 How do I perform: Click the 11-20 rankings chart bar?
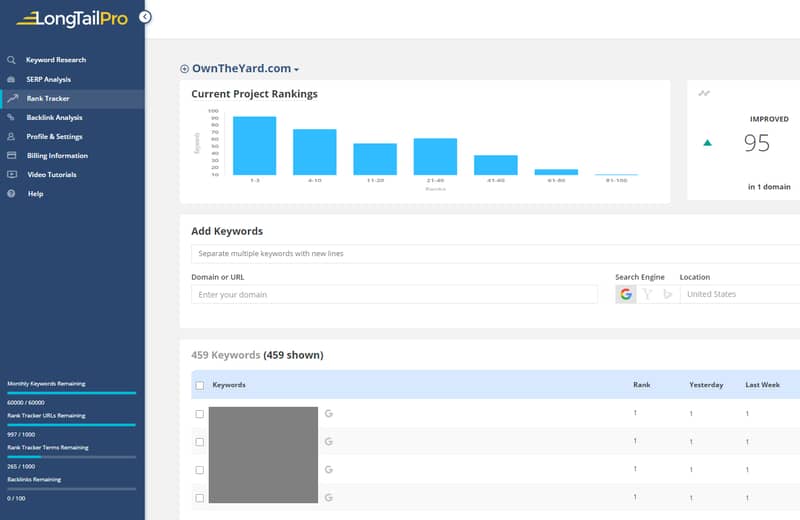click(x=375, y=159)
